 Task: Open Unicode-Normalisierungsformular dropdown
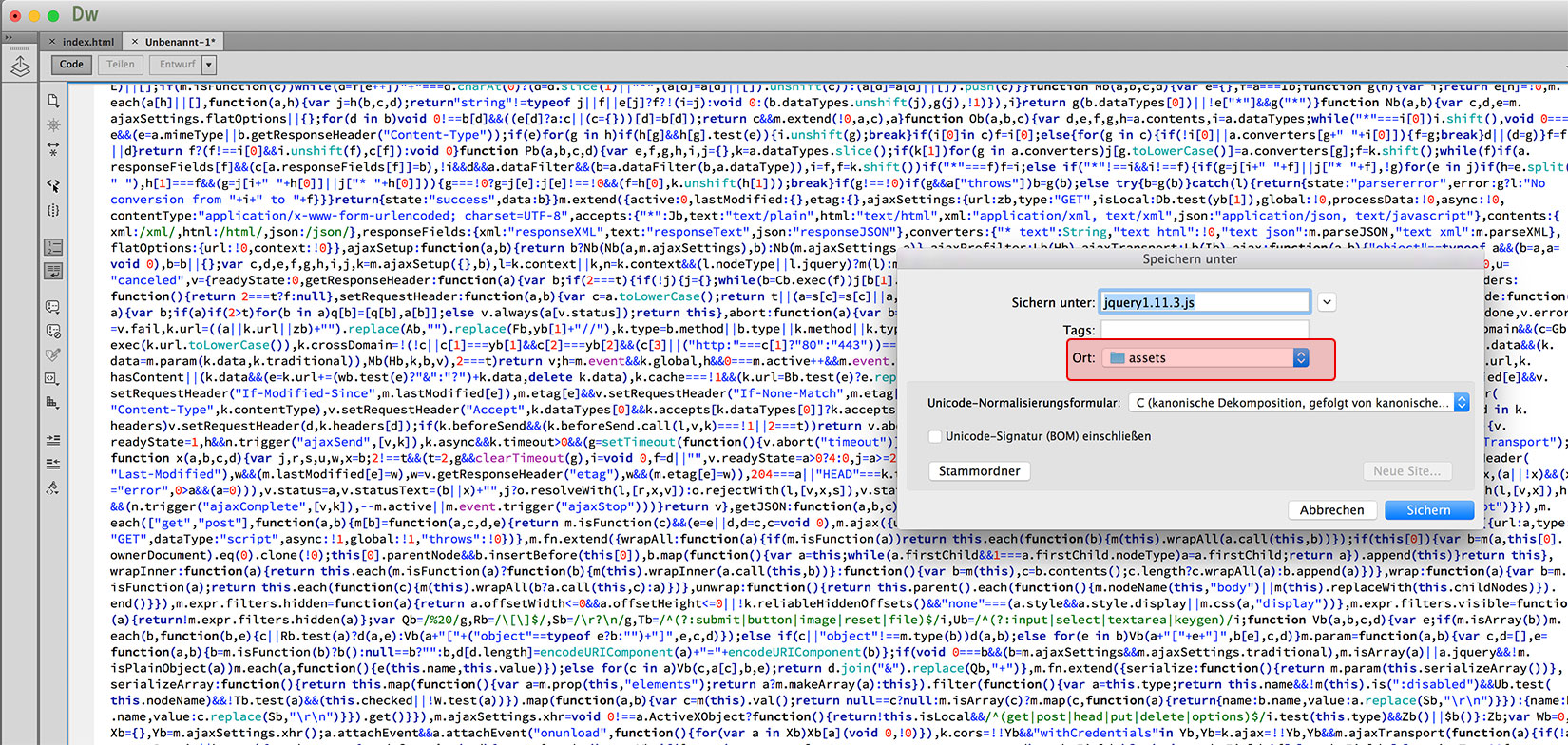click(x=1298, y=403)
